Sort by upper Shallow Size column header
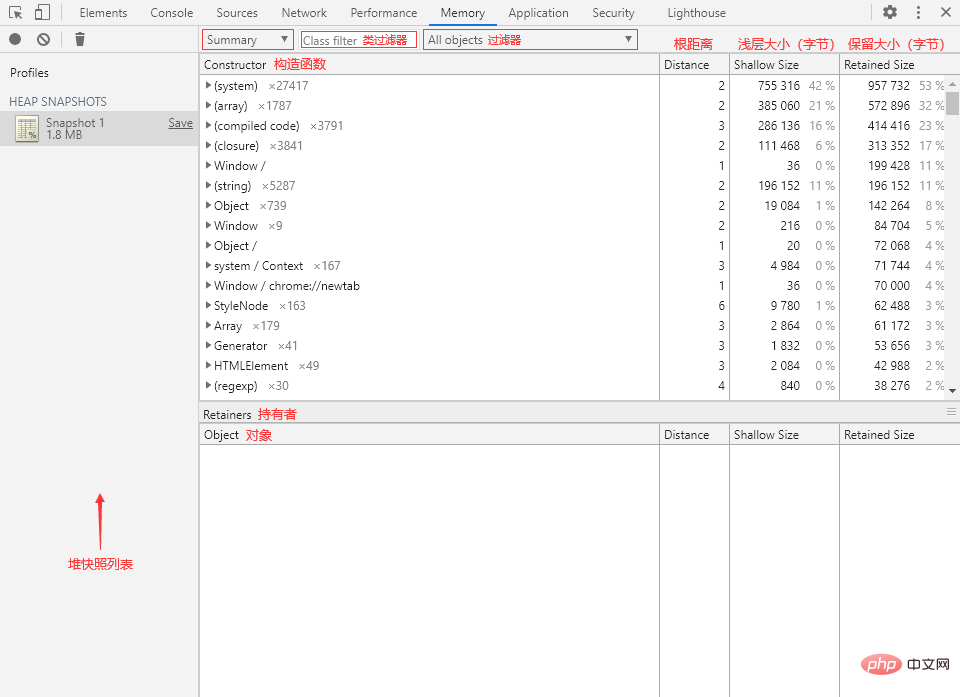The image size is (960, 697). [784, 64]
